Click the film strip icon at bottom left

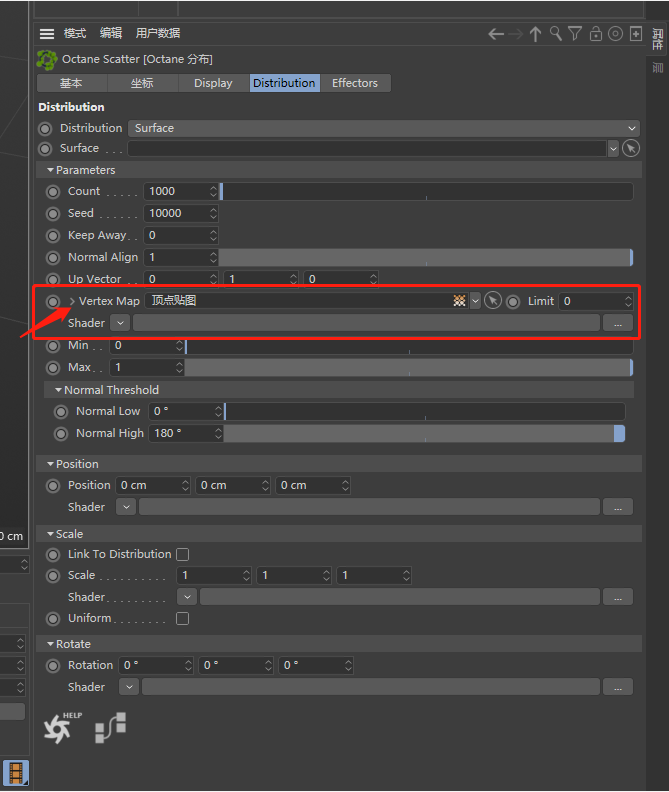click(16, 772)
